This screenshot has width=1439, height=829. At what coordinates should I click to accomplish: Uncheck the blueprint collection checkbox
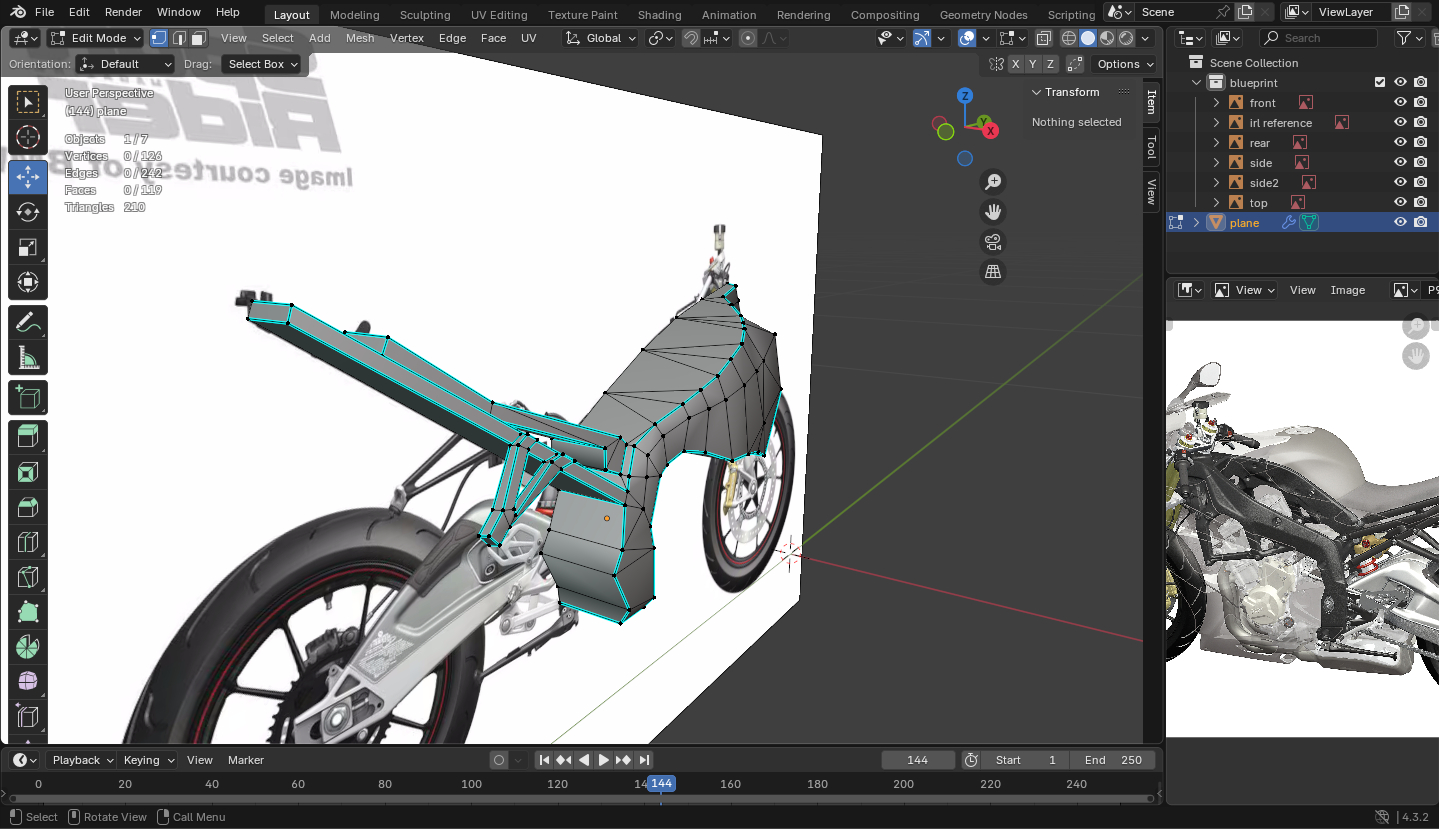point(1380,83)
